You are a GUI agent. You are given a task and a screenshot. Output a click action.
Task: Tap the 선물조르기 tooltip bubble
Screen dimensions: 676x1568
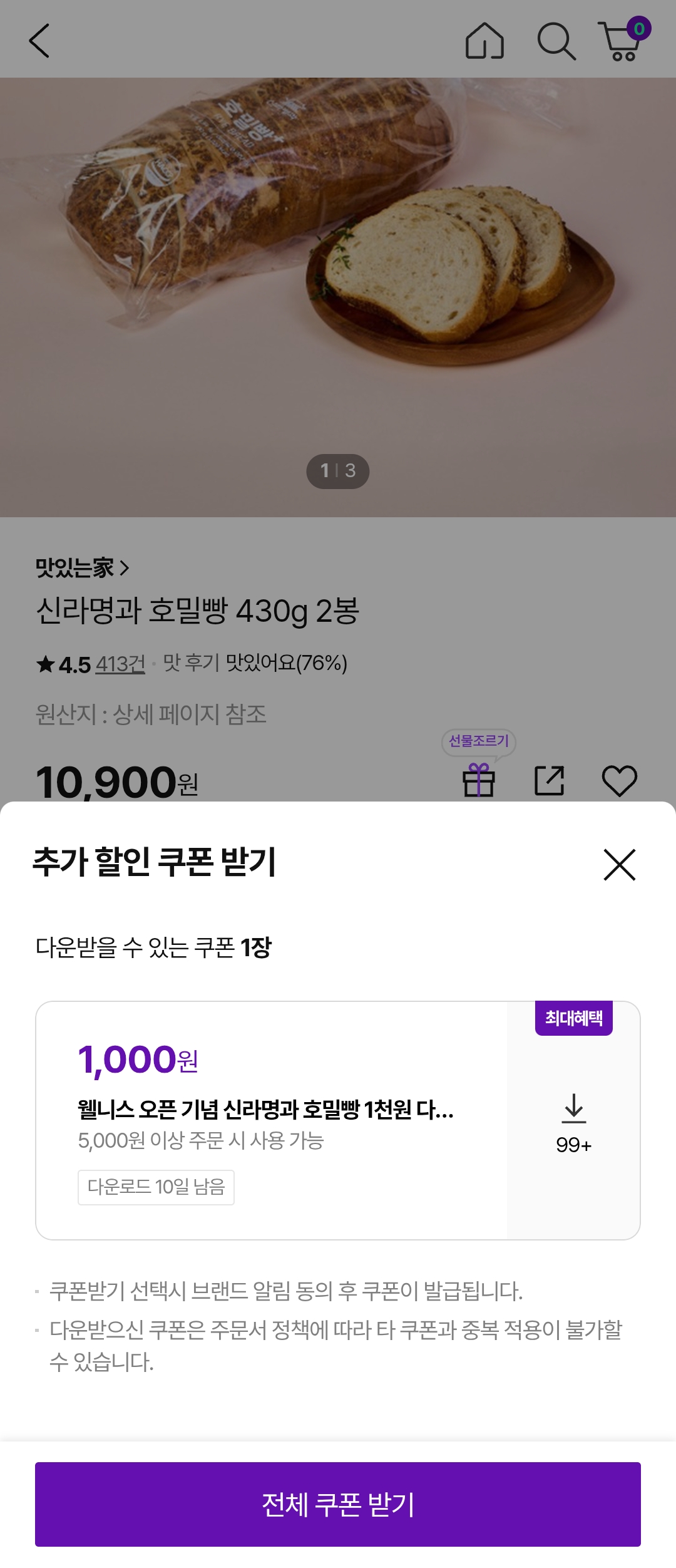pos(479,741)
